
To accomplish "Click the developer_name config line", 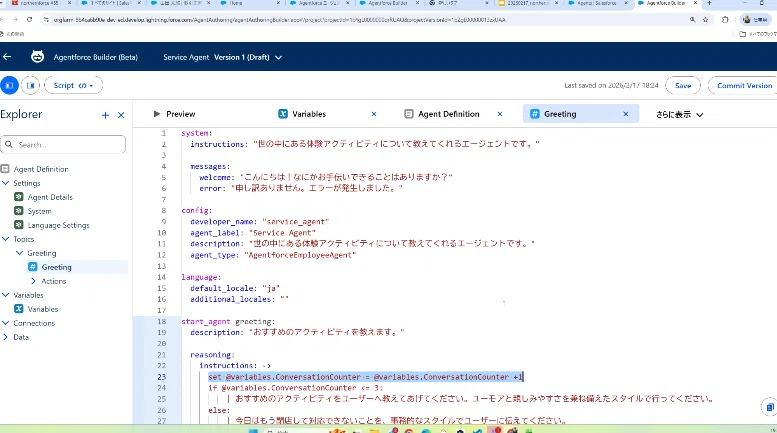I will coord(260,221).
